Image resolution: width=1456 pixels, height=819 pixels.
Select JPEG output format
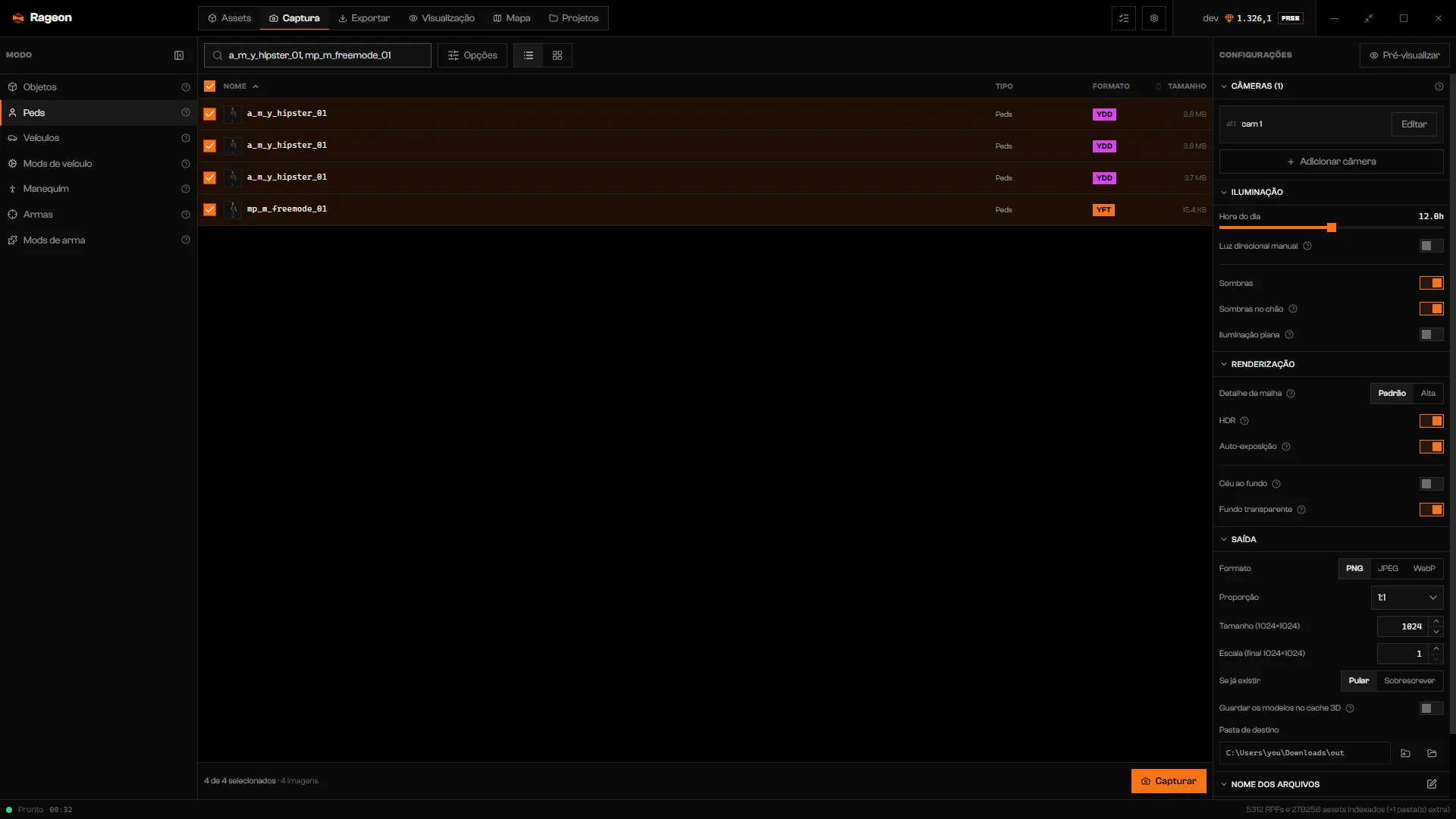coord(1388,569)
